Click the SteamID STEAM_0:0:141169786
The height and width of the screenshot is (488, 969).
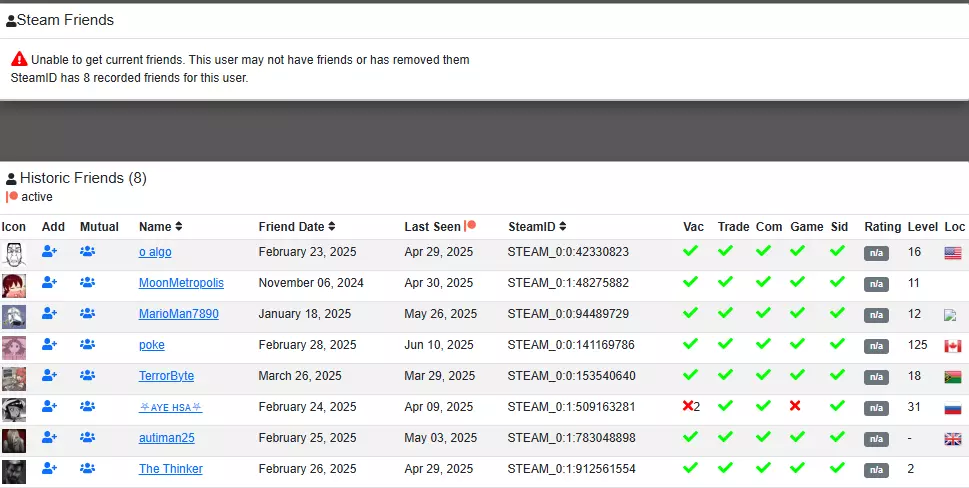(x=571, y=345)
